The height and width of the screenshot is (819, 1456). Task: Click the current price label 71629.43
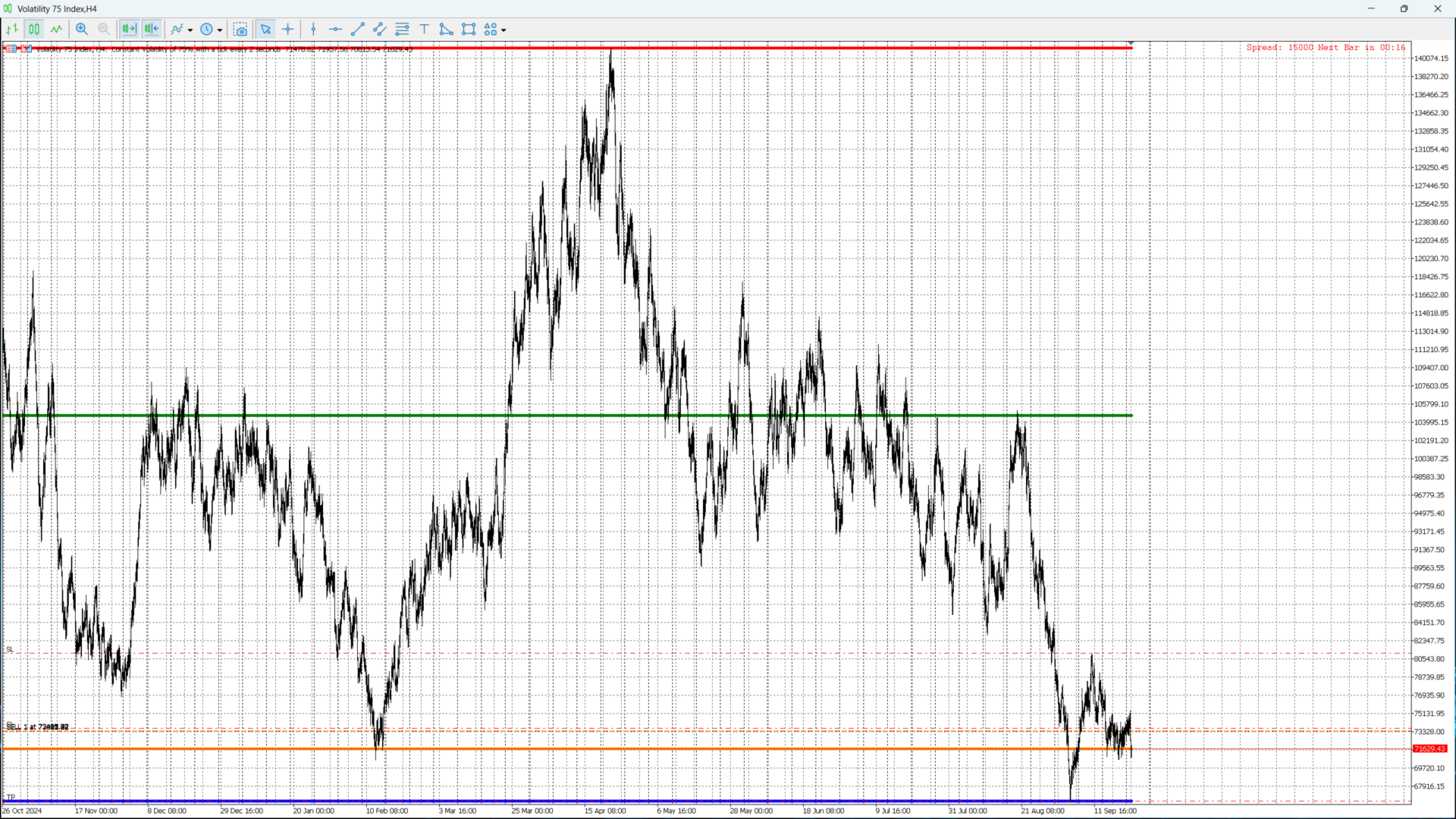[1429, 749]
